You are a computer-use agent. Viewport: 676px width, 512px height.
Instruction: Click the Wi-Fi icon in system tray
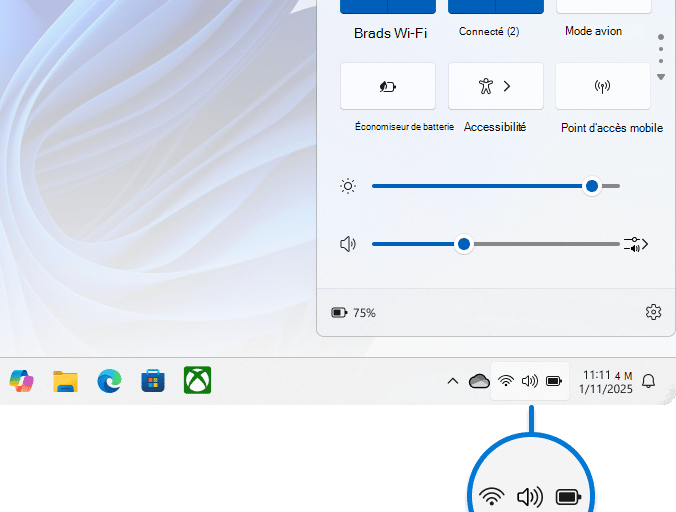click(506, 381)
